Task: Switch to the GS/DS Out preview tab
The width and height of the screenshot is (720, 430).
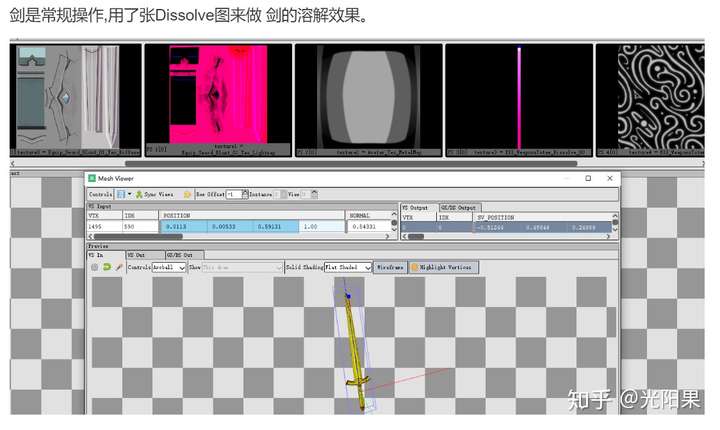Action: (x=185, y=255)
